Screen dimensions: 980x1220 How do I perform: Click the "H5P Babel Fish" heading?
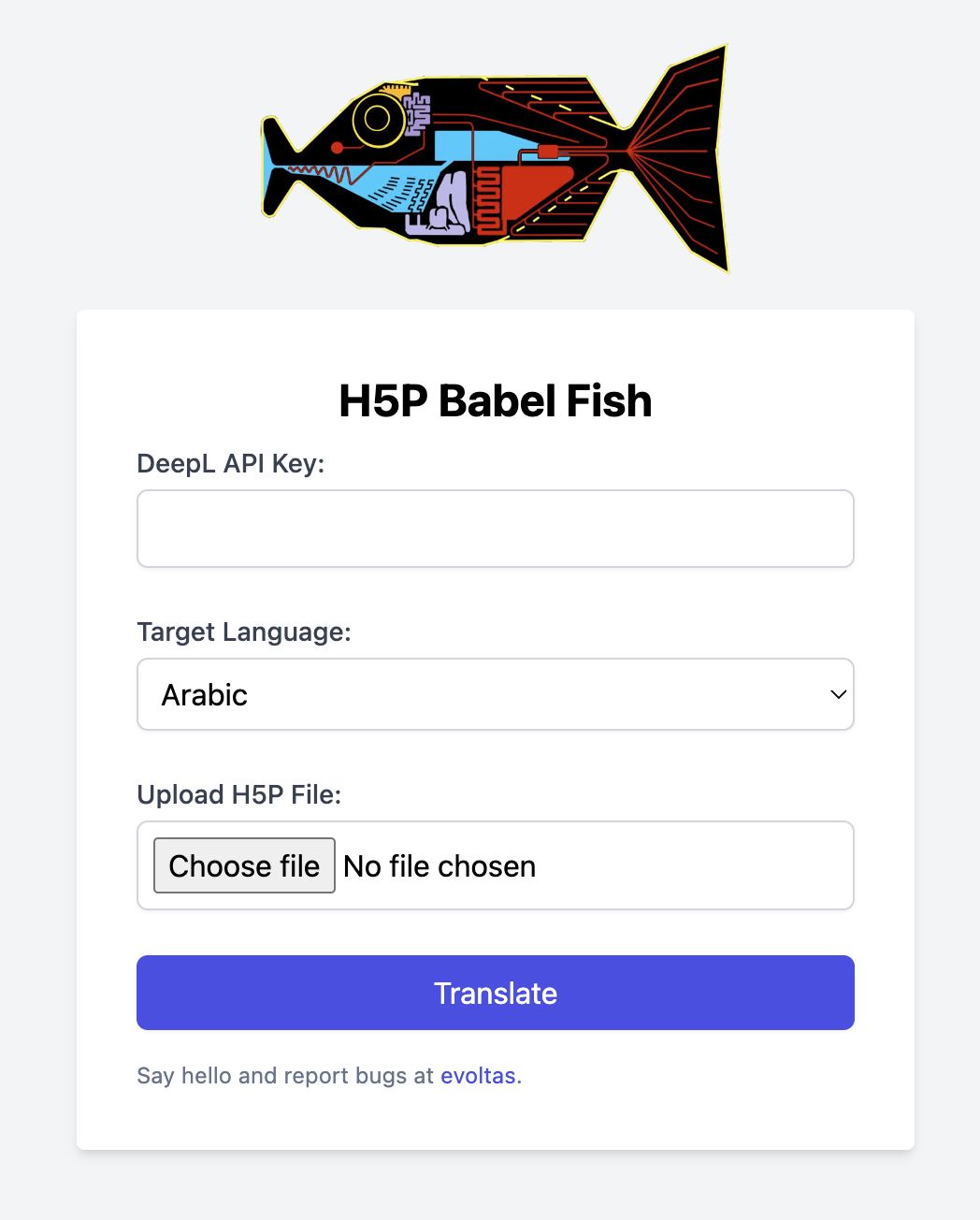(x=495, y=401)
